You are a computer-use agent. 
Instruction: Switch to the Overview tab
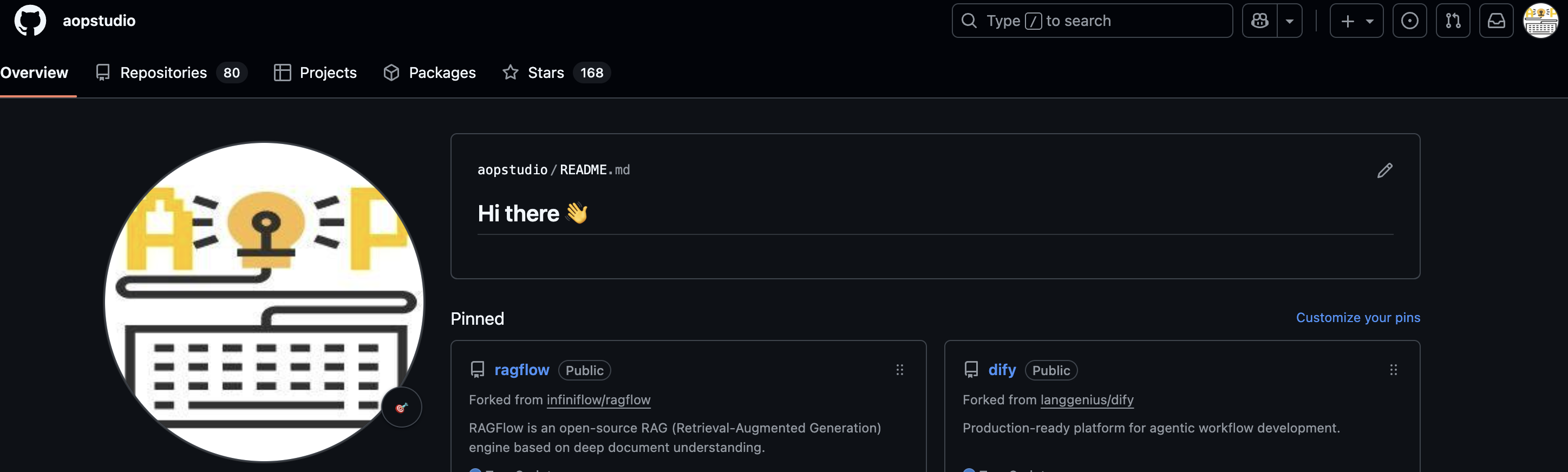pos(34,73)
